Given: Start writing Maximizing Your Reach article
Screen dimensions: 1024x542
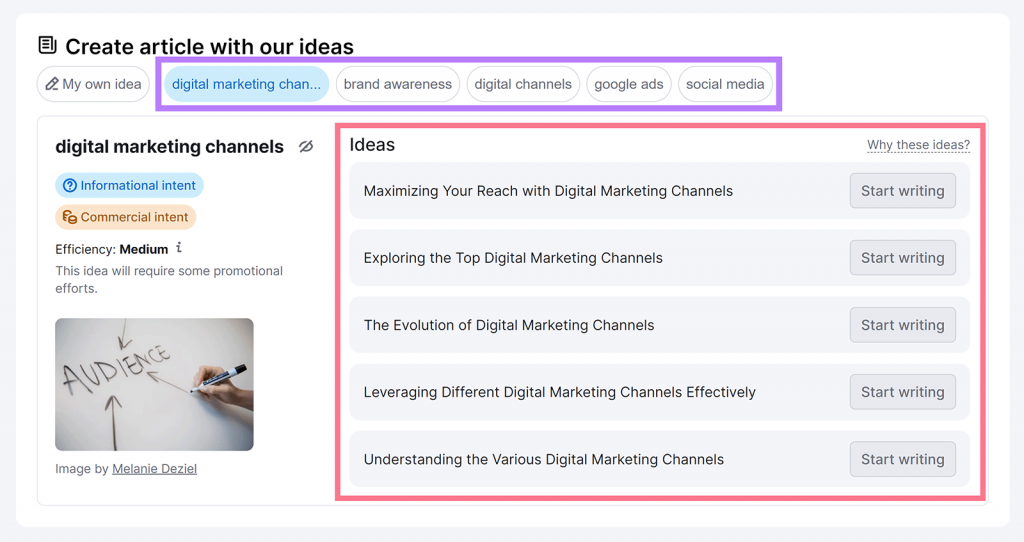Looking at the screenshot, I should click(902, 191).
